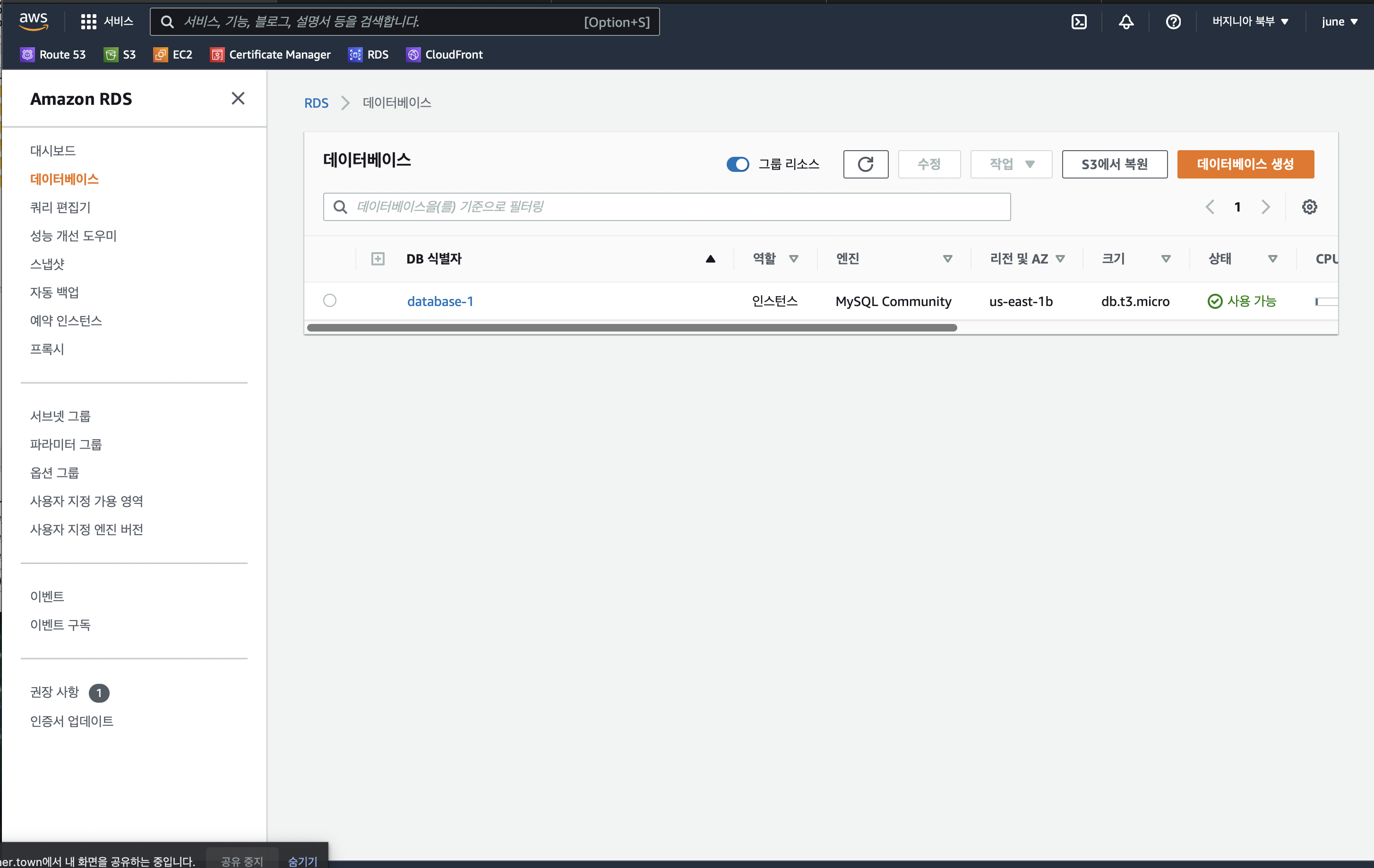This screenshot has height=868, width=1374.
Task: Open 옵션 그룹 in the sidebar
Action: tap(54, 473)
